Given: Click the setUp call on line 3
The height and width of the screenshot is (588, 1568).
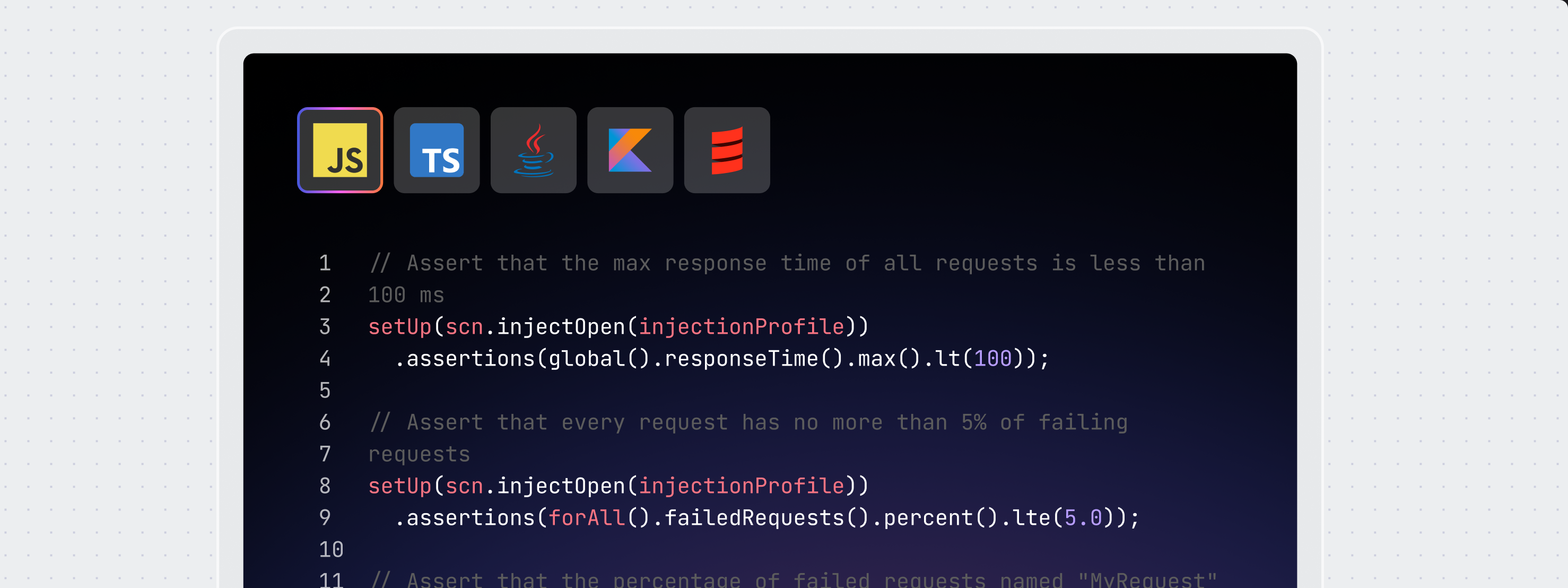Looking at the screenshot, I should point(618,327).
